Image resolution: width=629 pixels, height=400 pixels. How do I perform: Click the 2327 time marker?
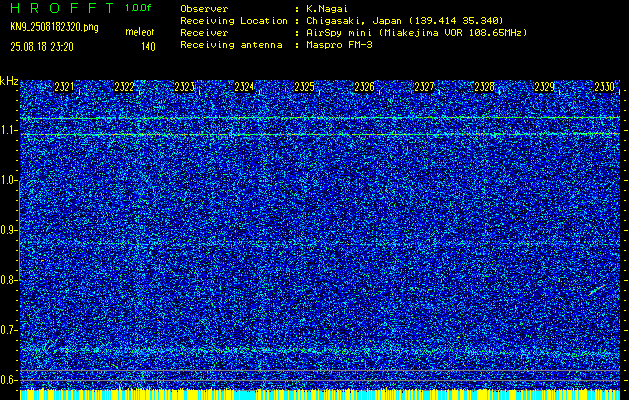(424, 87)
